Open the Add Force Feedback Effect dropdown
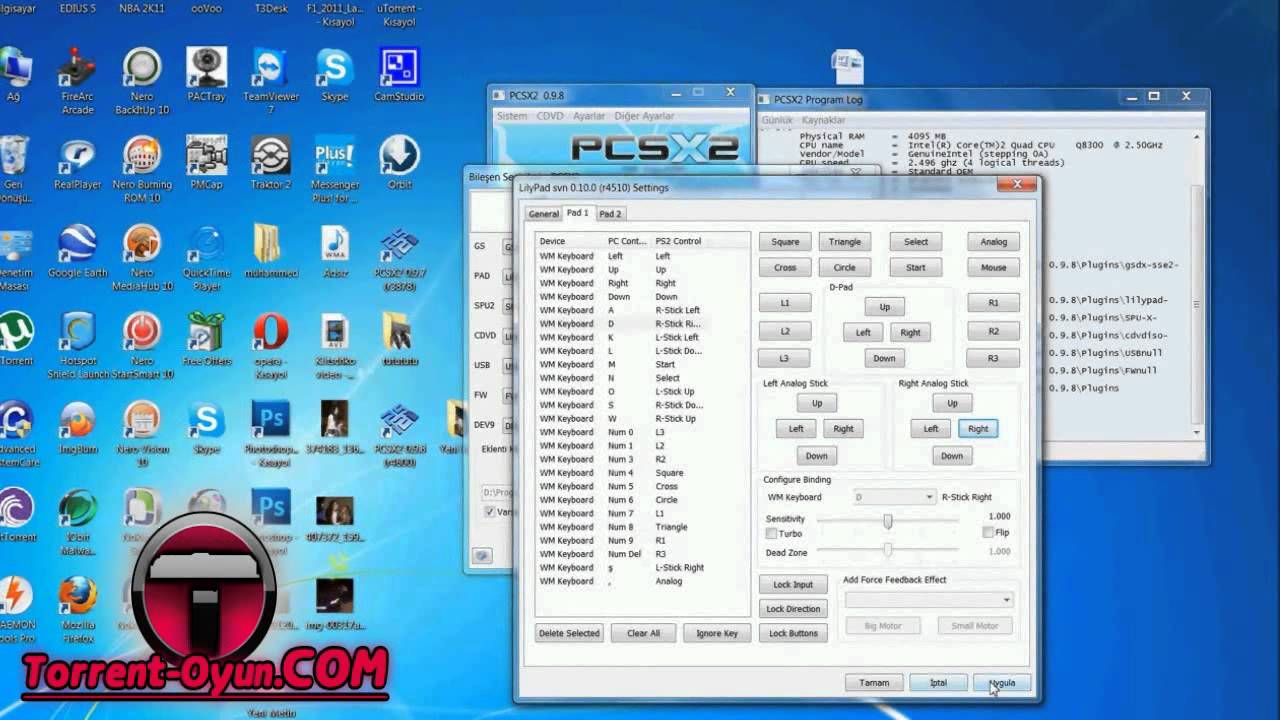 [x=929, y=600]
